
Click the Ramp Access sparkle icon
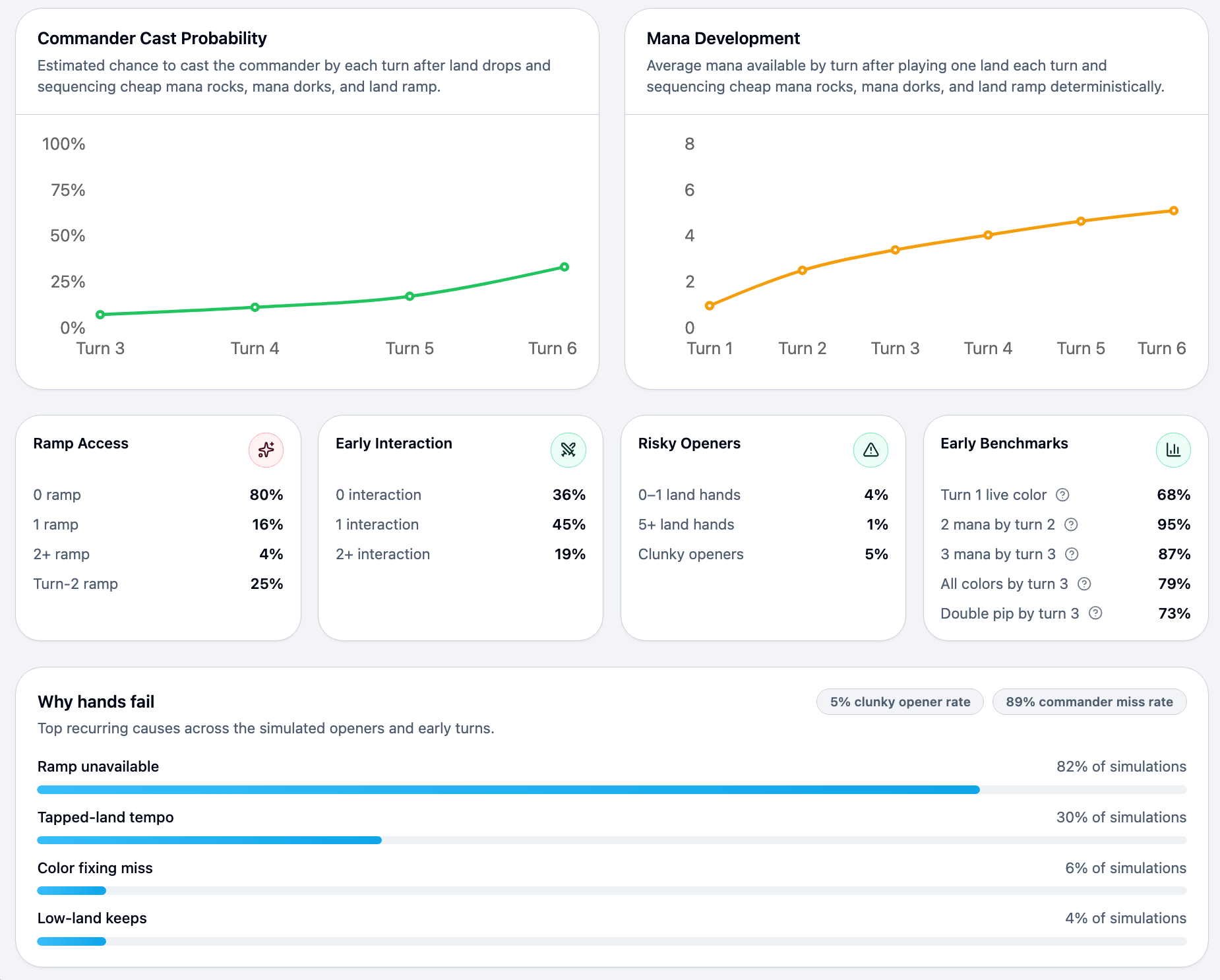click(x=266, y=450)
